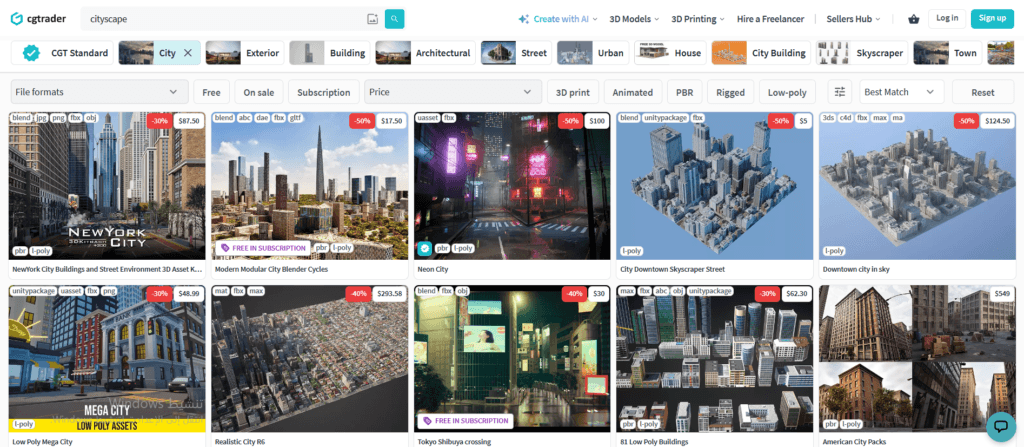Click Free in Subscription badge on Modern Modular City
This screenshot has width=1024, height=447.
[x=263, y=248]
